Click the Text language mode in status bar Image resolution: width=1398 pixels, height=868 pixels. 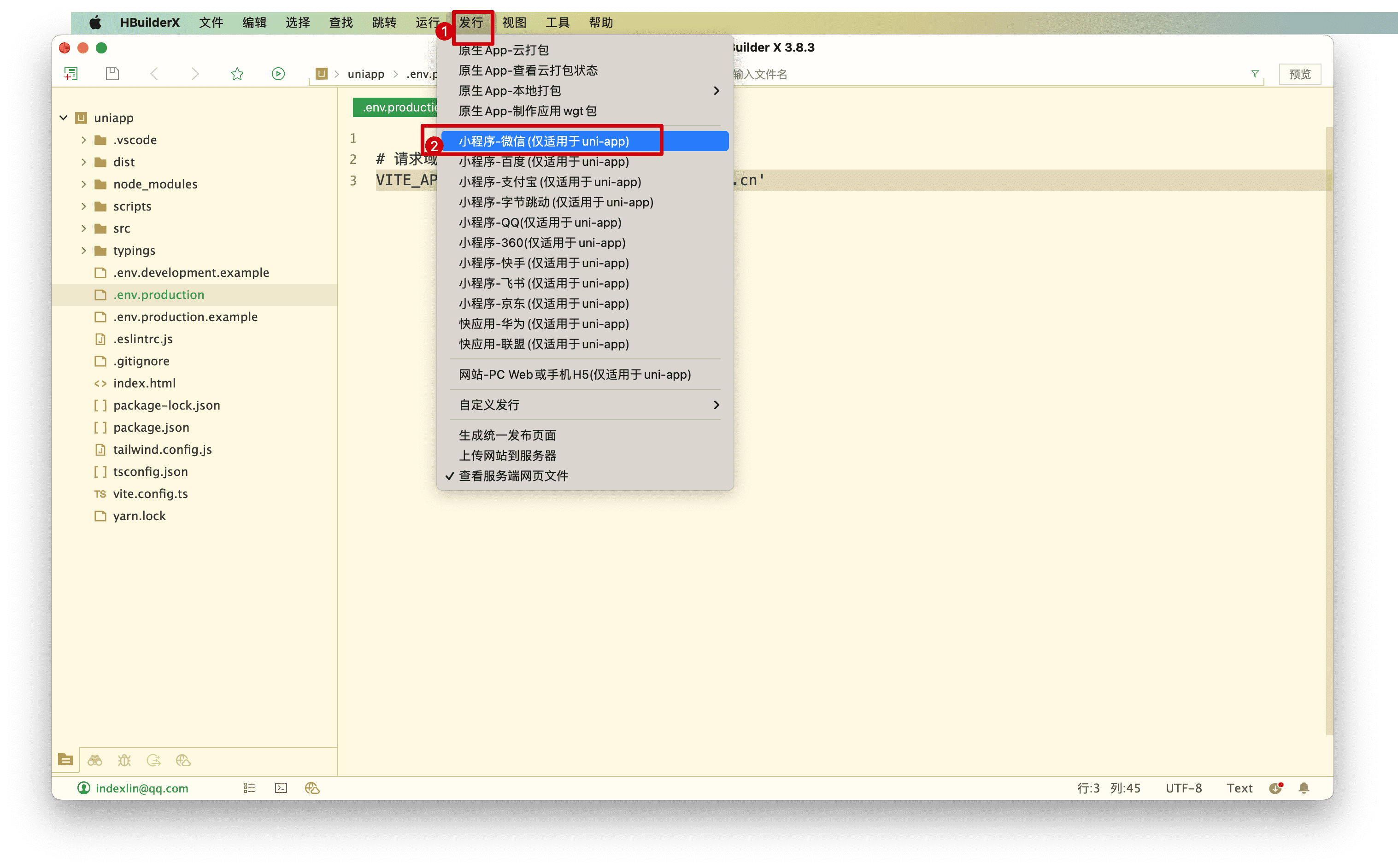pyautogui.click(x=1239, y=788)
